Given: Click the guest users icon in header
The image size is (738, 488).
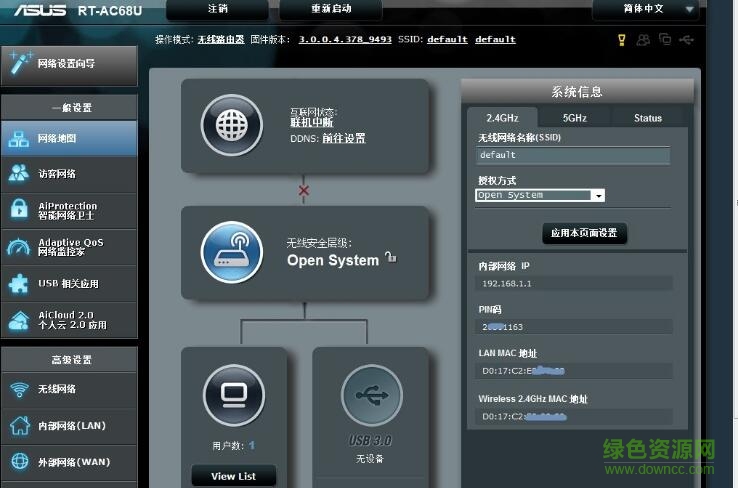Looking at the screenshot, I should pyautogui.click(x=643, y=40).
